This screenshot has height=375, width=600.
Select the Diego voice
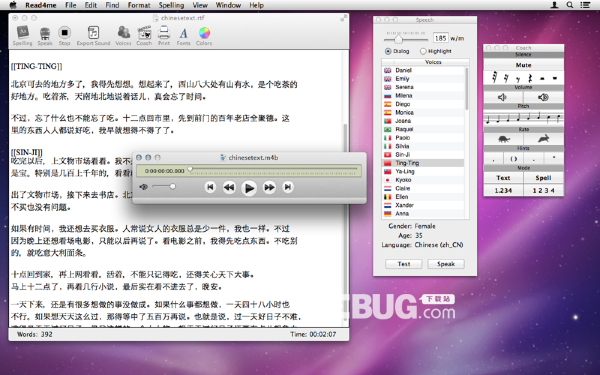pos(423,104)
